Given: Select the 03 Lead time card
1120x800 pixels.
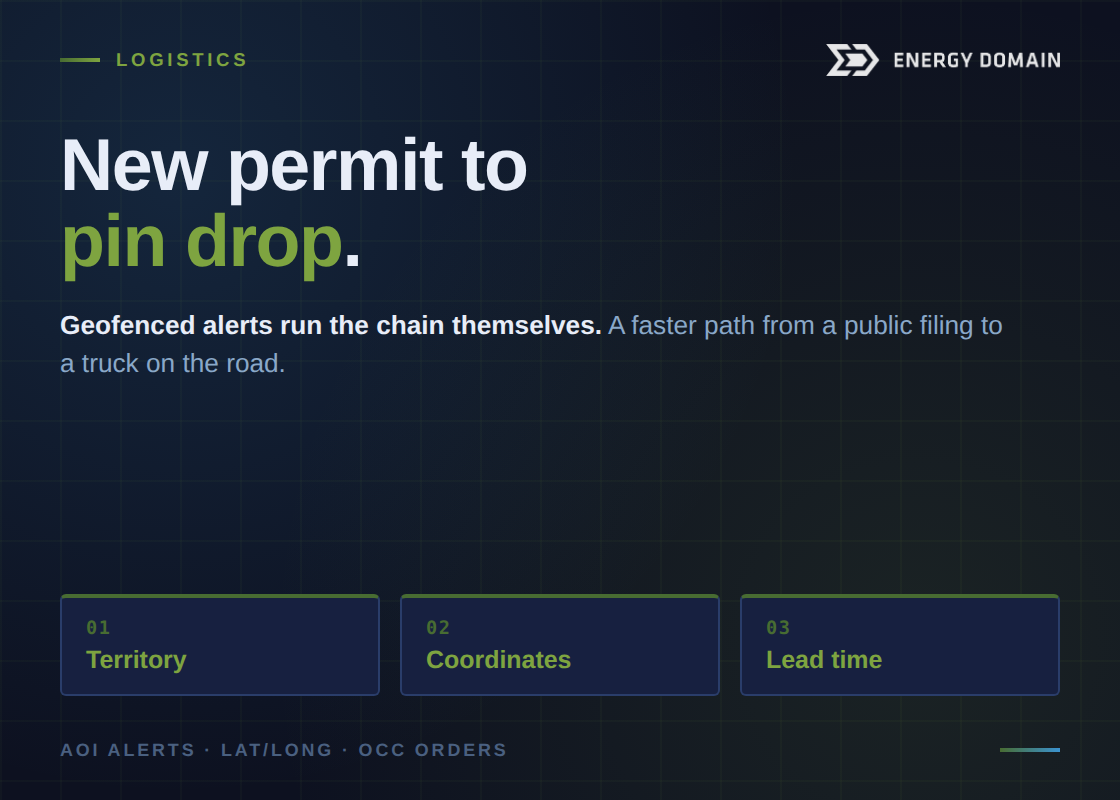Looking at the screenshot, I should click(x=900, y=645).
